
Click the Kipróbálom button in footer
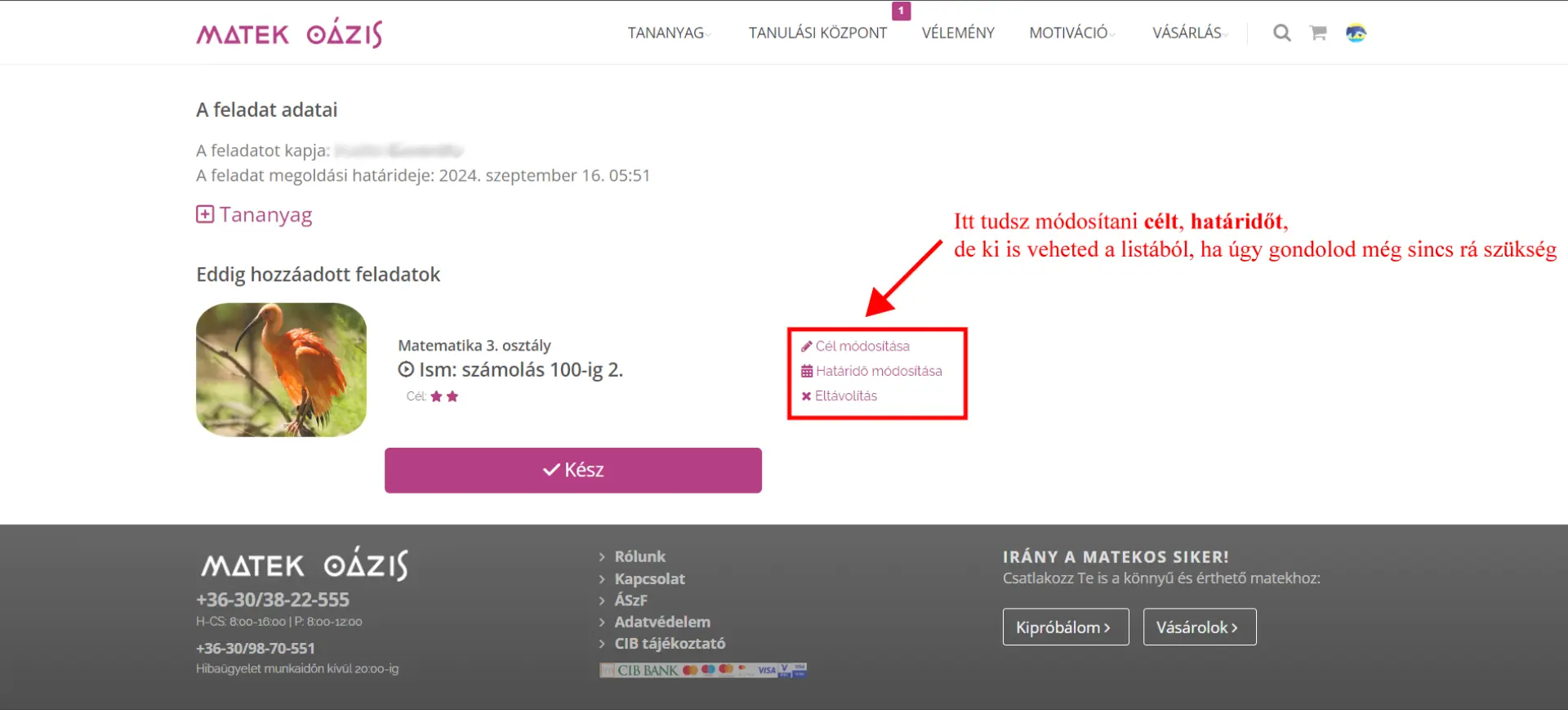[x=1065, y=627]
